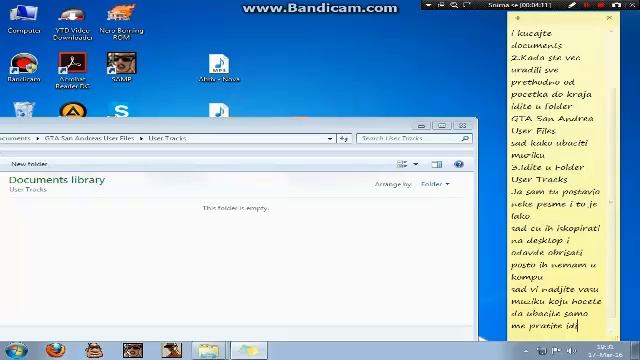640x360 pixels.
Task: Click the Show desktop button
Action: [x=635, y=351]
